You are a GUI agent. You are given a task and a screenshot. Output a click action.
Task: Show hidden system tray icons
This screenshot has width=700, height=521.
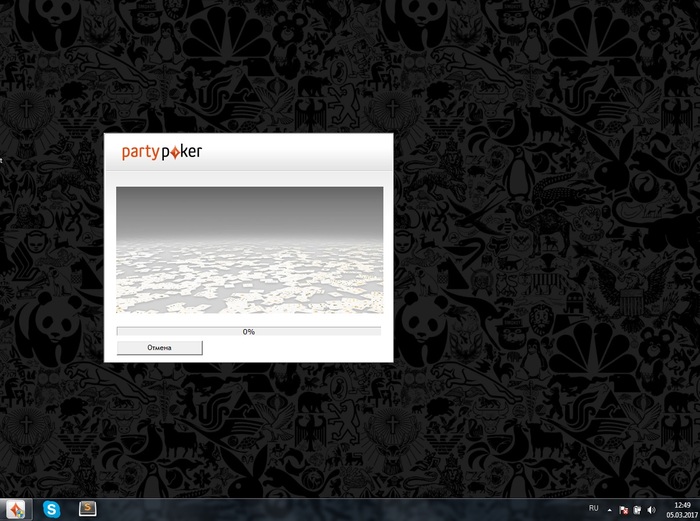609,510
